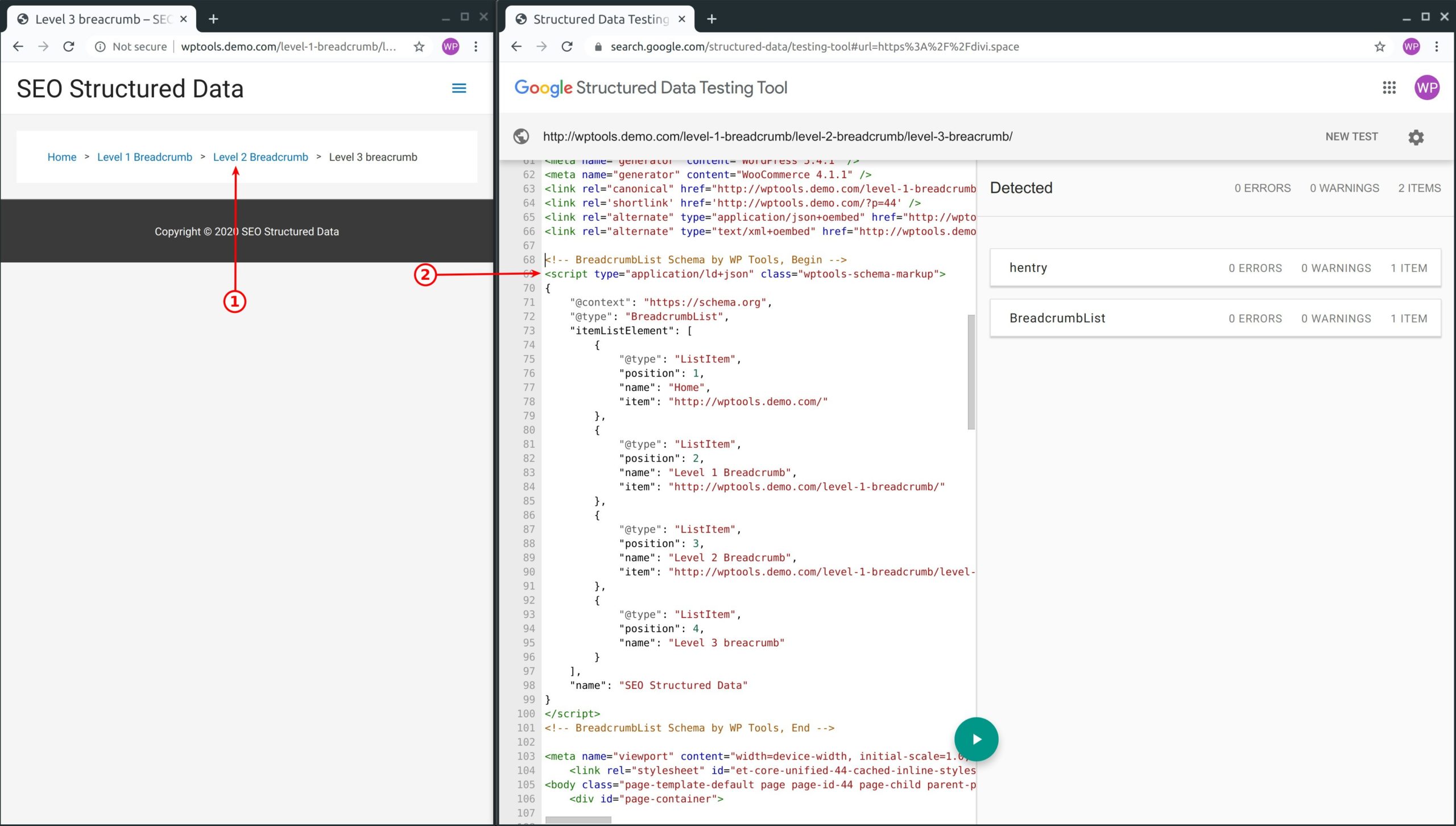This screenshot has width=1456, height=826.
Task: Click NEW TEST button
Action: click(x=1351, y=137)
